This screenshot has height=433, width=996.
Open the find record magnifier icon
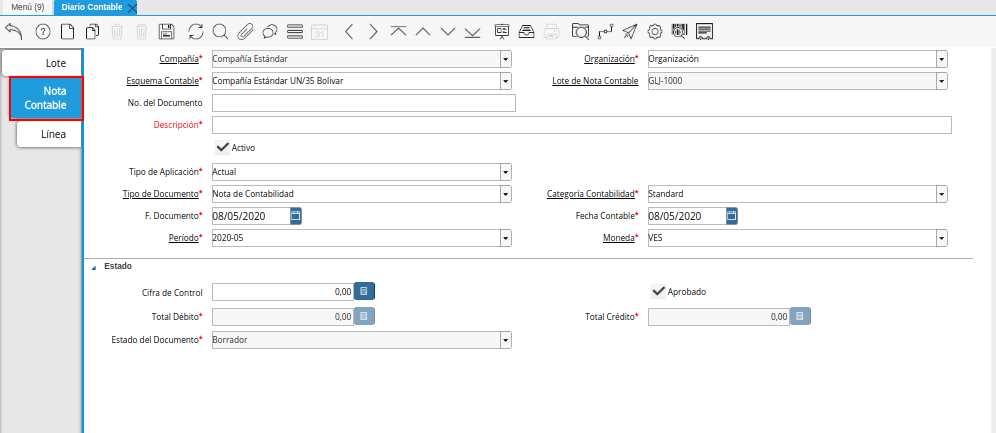[220, 32]
